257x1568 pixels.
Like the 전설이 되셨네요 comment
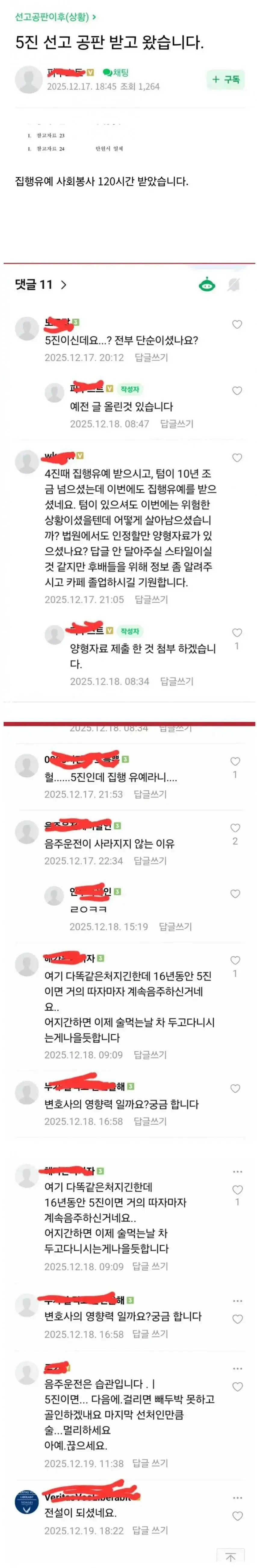pyautogui.click(x=237, y=1516)
